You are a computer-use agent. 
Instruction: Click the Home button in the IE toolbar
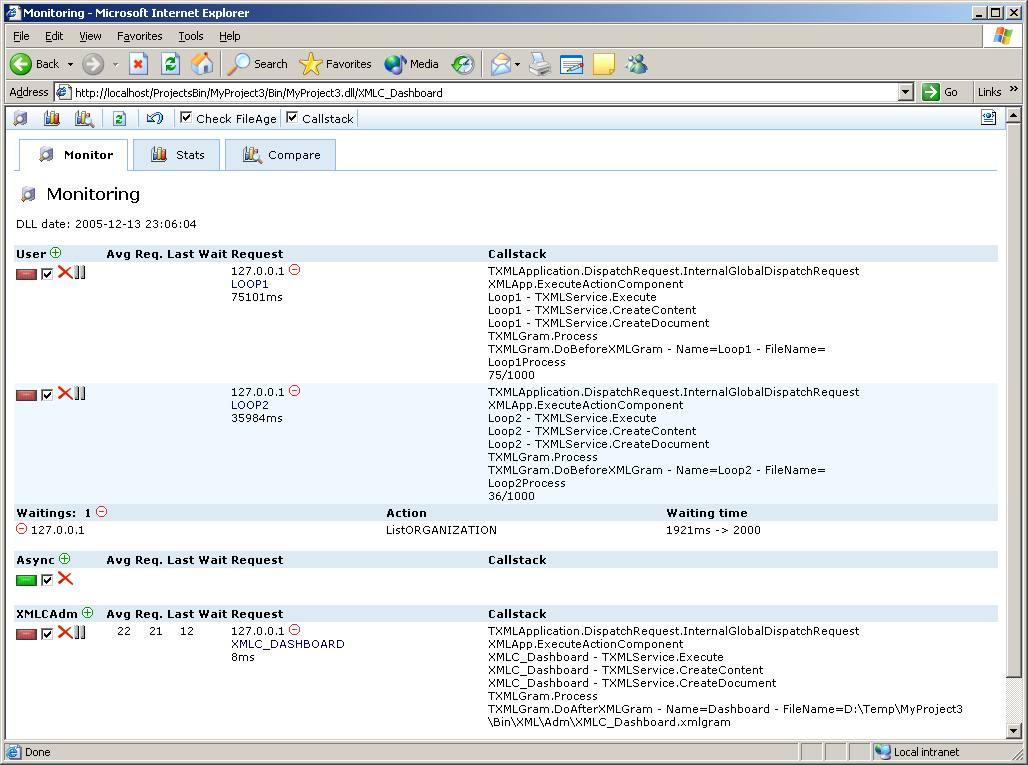(x=202, y=64)
